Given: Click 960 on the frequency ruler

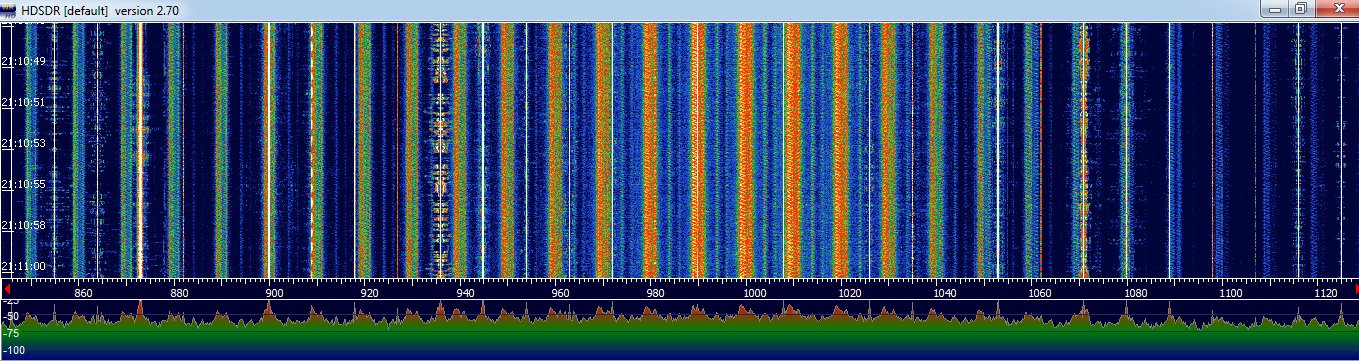Looking at the screenshot, I should (x=560, y=294).
